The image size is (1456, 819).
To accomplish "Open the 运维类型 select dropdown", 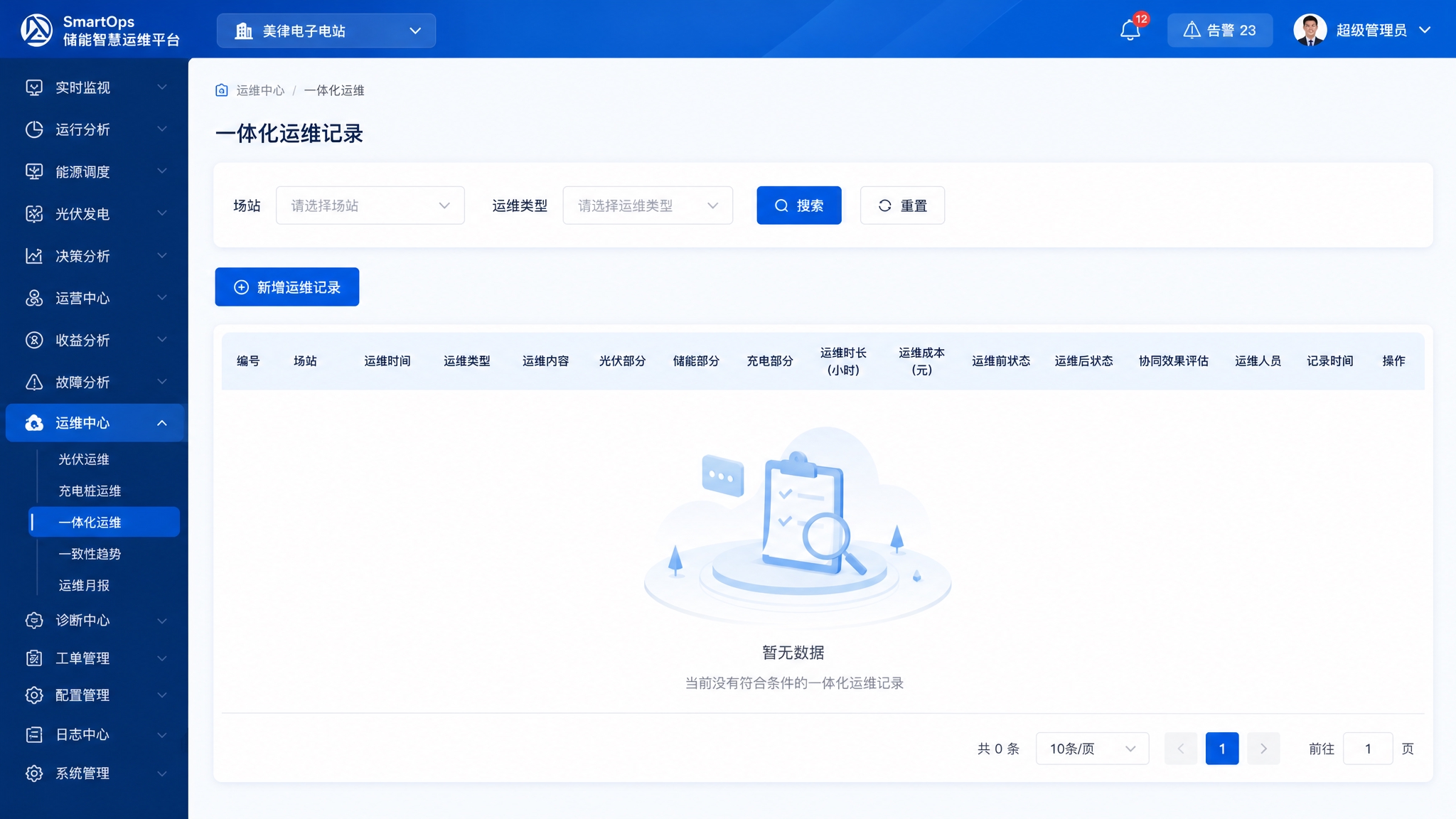I will tap(648, 205).
